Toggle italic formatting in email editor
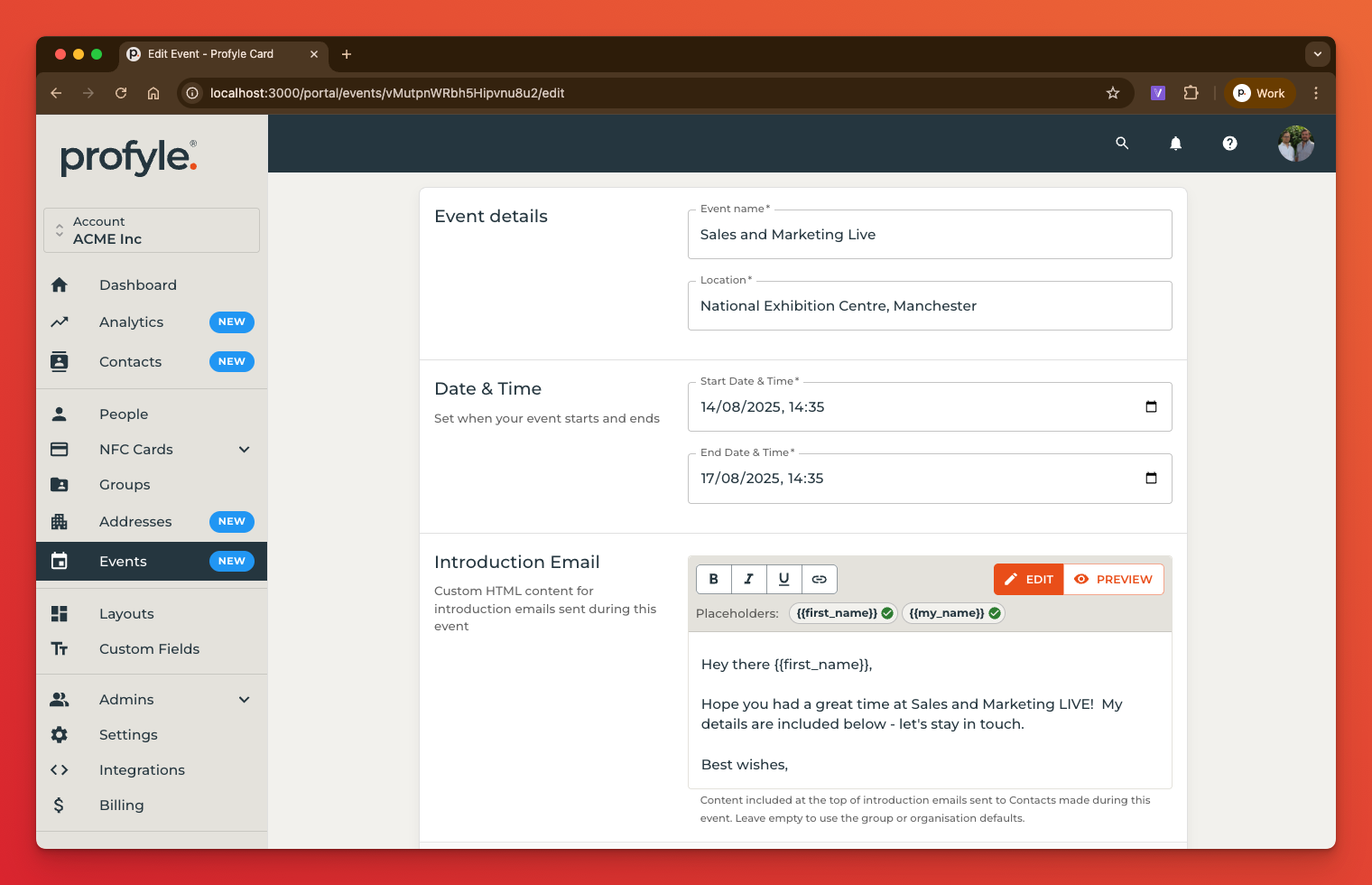 tap(748, 579)
